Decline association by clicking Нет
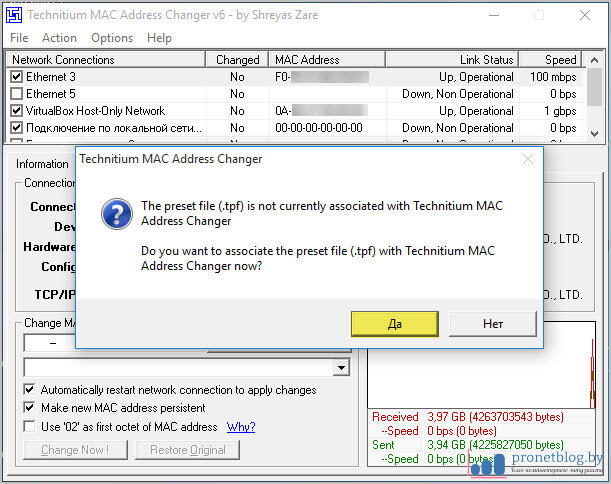611x484 pixels. tap(493, 324)
